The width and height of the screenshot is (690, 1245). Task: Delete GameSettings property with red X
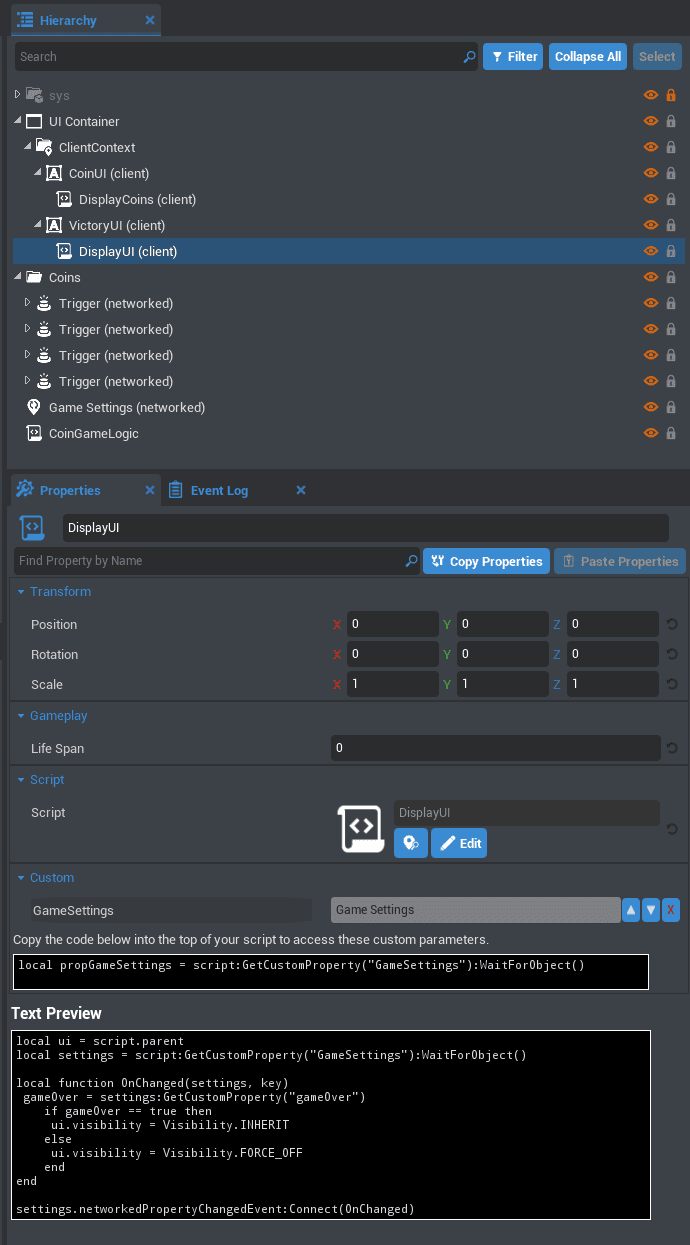671,910
